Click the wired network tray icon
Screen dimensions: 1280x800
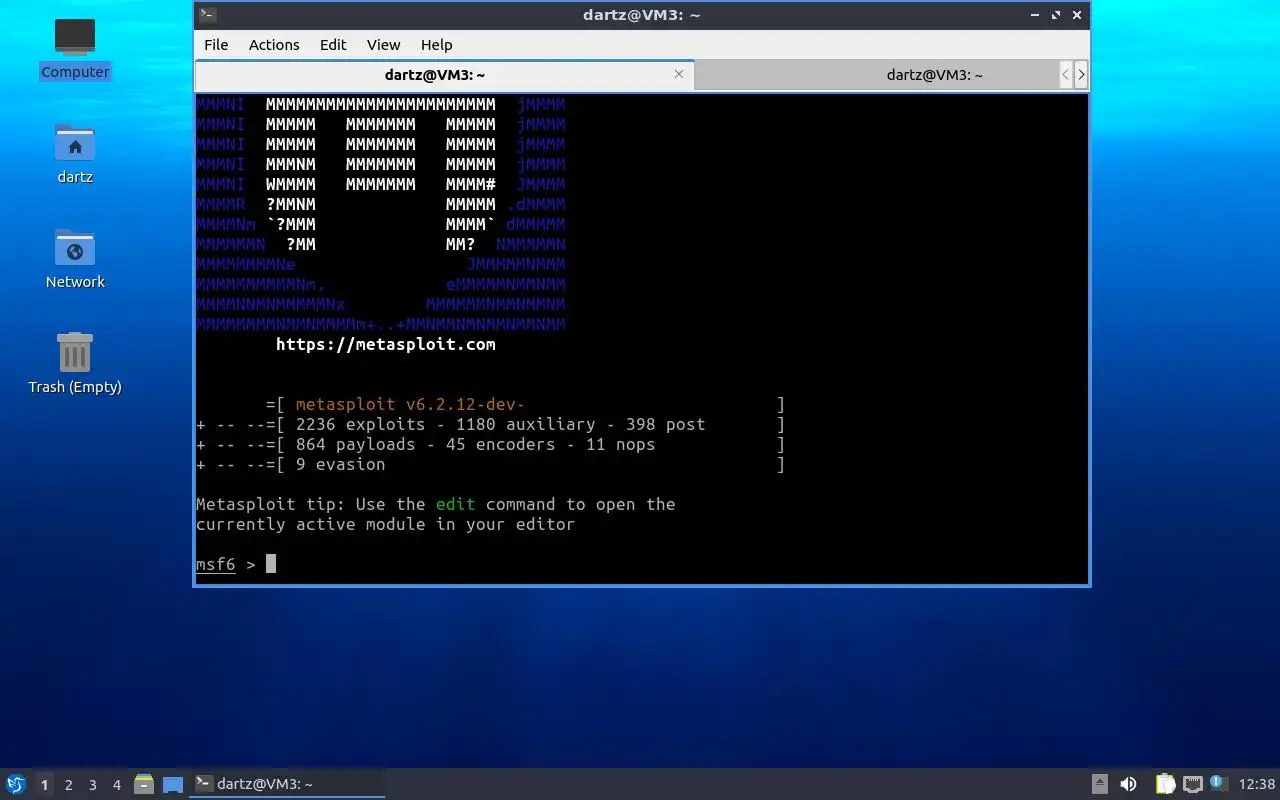(x=1192, y=784)
